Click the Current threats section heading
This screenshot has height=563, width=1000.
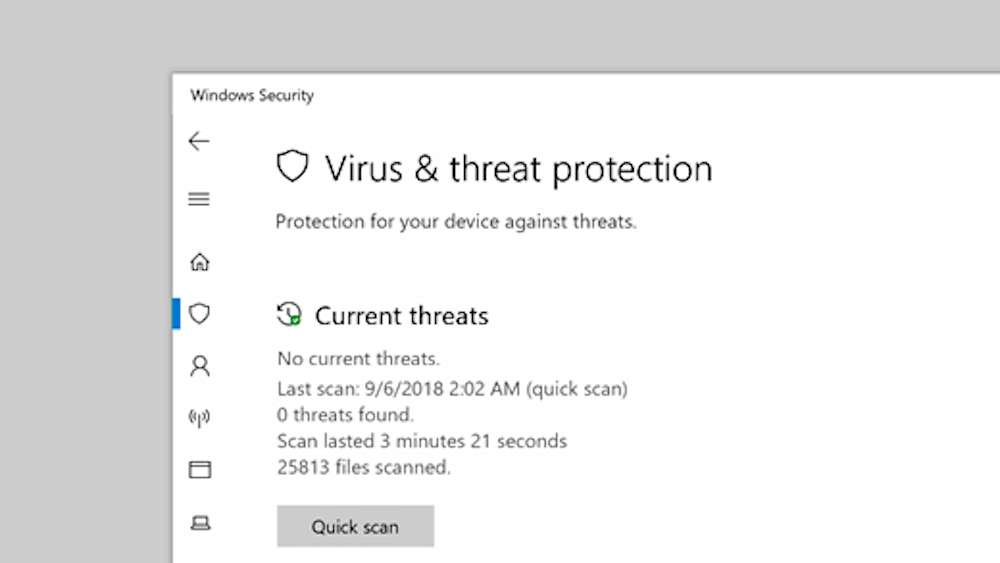401,316
